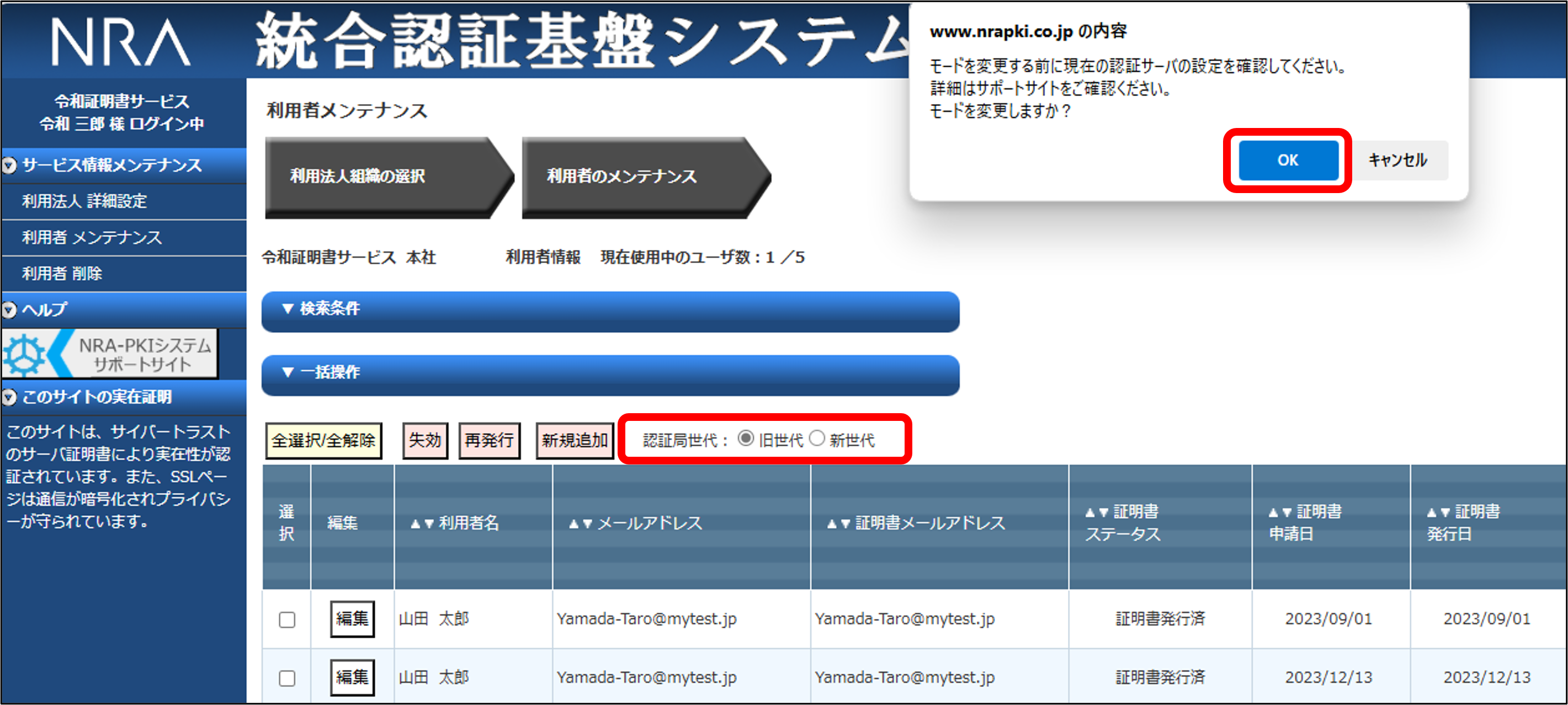Open 利用法人 詳細設定 menu item
1568x705 pixels.
point(84,201)
